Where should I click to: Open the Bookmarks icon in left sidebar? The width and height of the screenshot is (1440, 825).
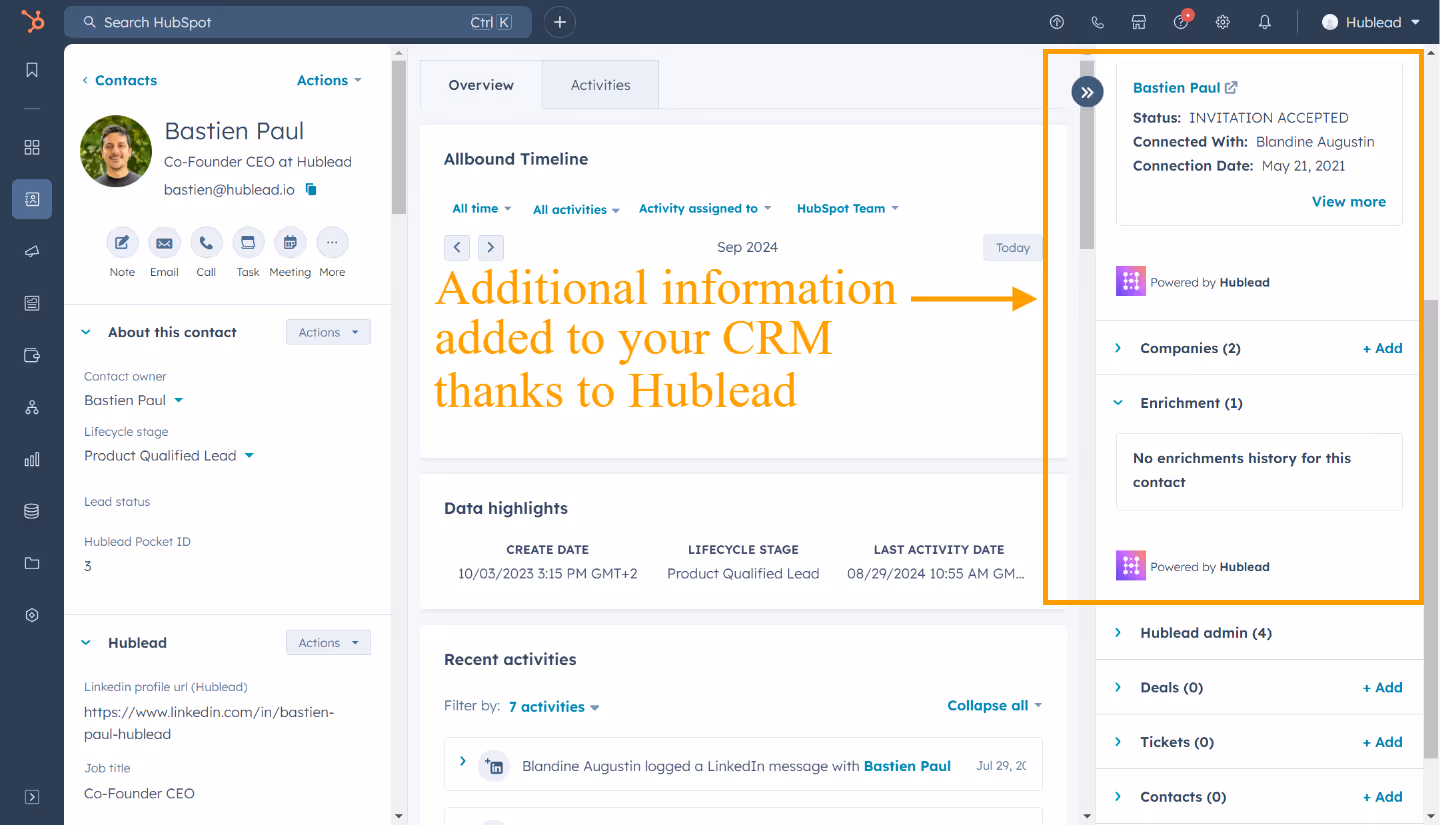(x=31, y=69)
